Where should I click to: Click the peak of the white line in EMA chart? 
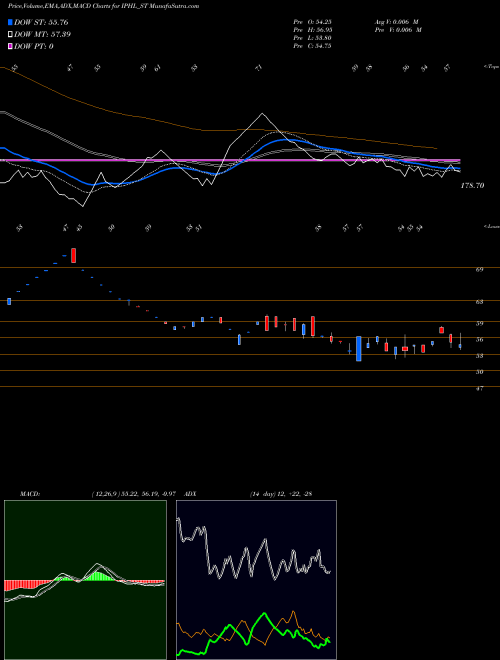coord(262,114)
